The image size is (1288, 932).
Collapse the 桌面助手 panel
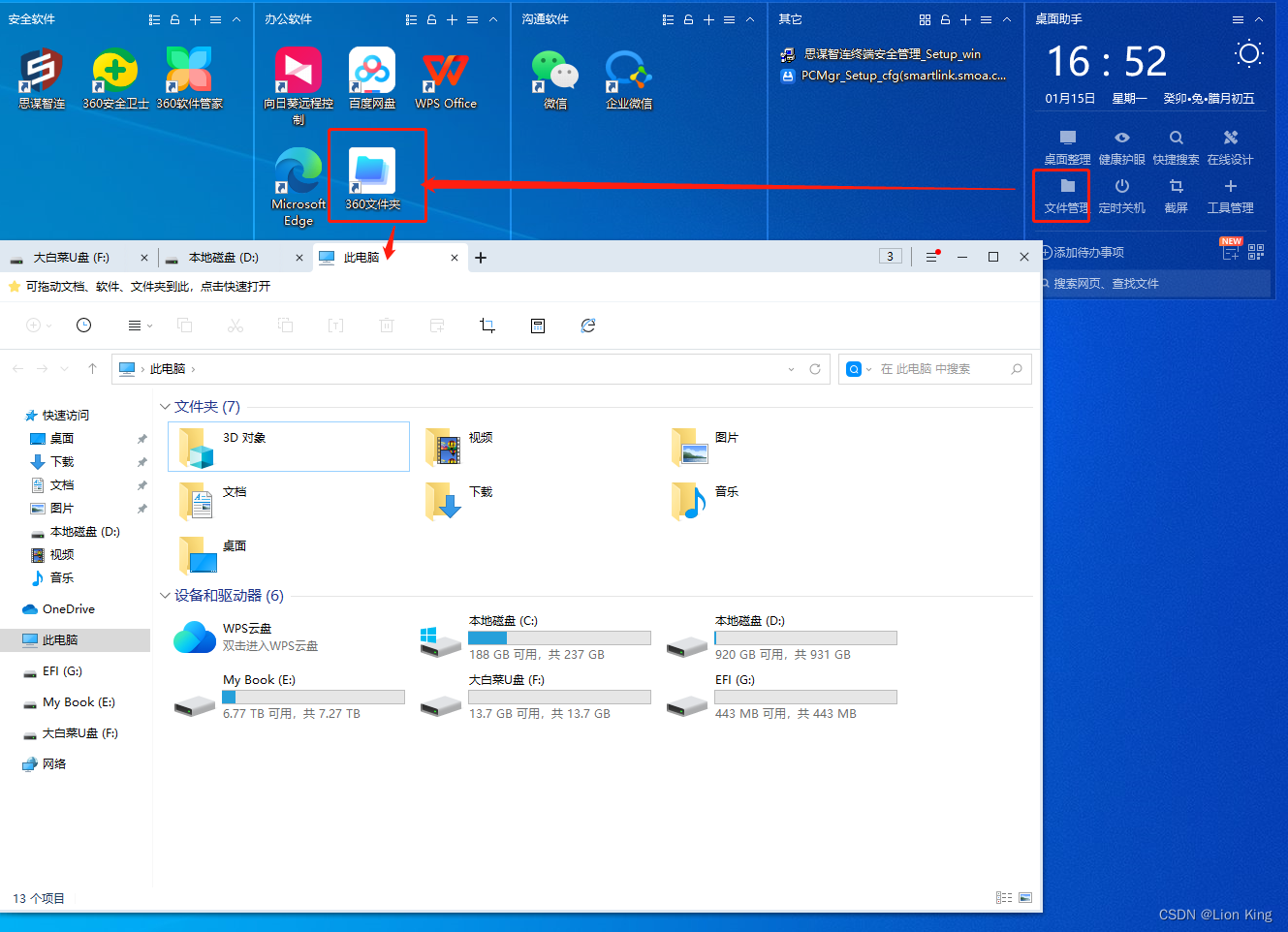coord(1258,19)
